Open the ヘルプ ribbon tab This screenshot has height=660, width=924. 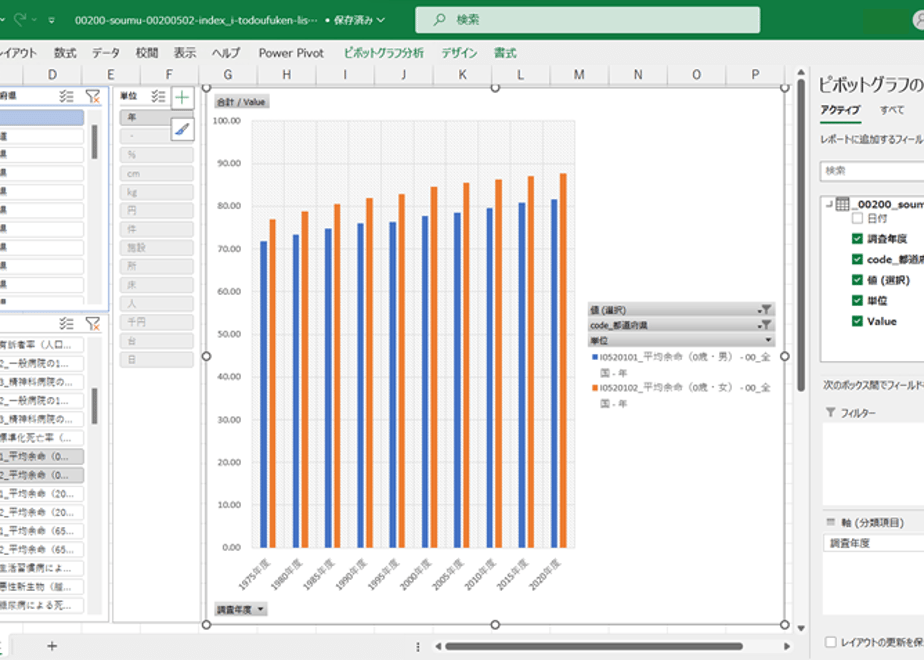(x=226, y=53)
